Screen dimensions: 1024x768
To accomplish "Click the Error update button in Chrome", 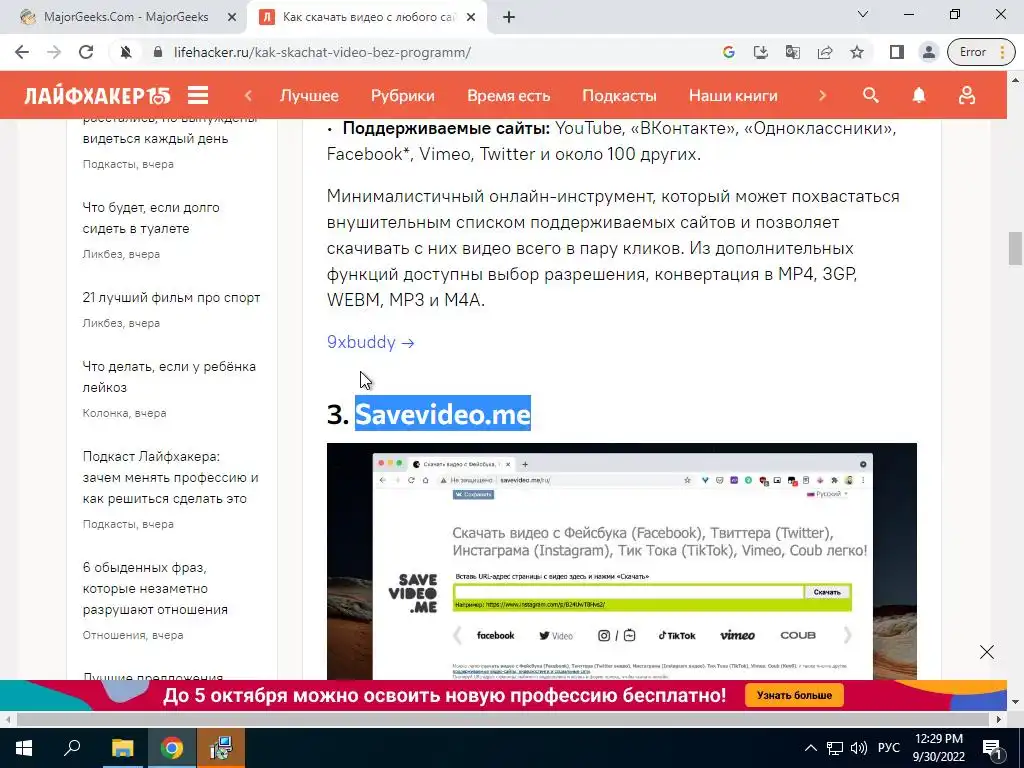I will tap(981, 52).
